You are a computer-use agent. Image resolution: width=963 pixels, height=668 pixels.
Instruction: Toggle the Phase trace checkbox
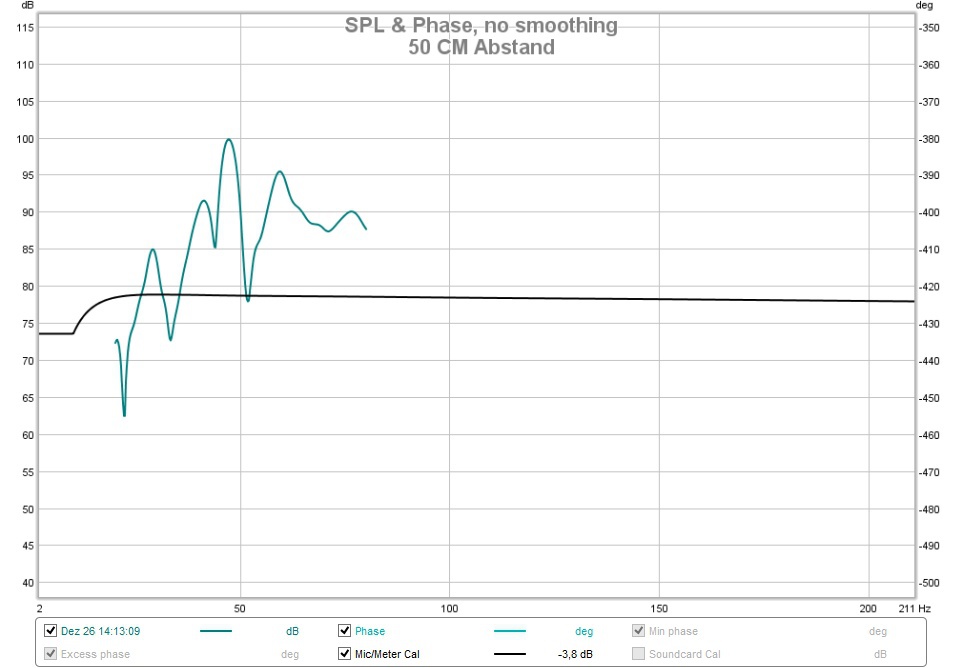tap(345, 631)
